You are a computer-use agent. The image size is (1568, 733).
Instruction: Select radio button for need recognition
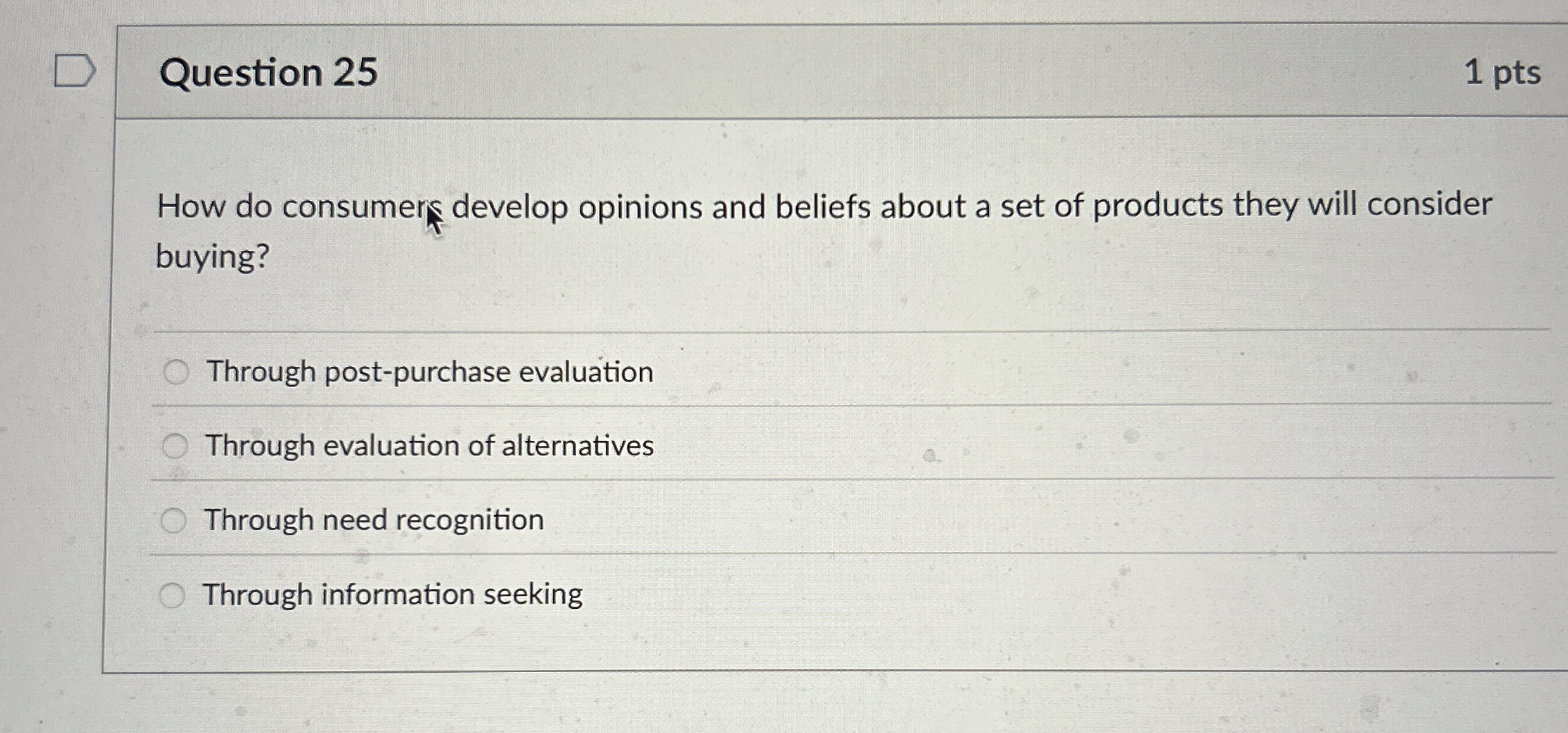[175, 519]
